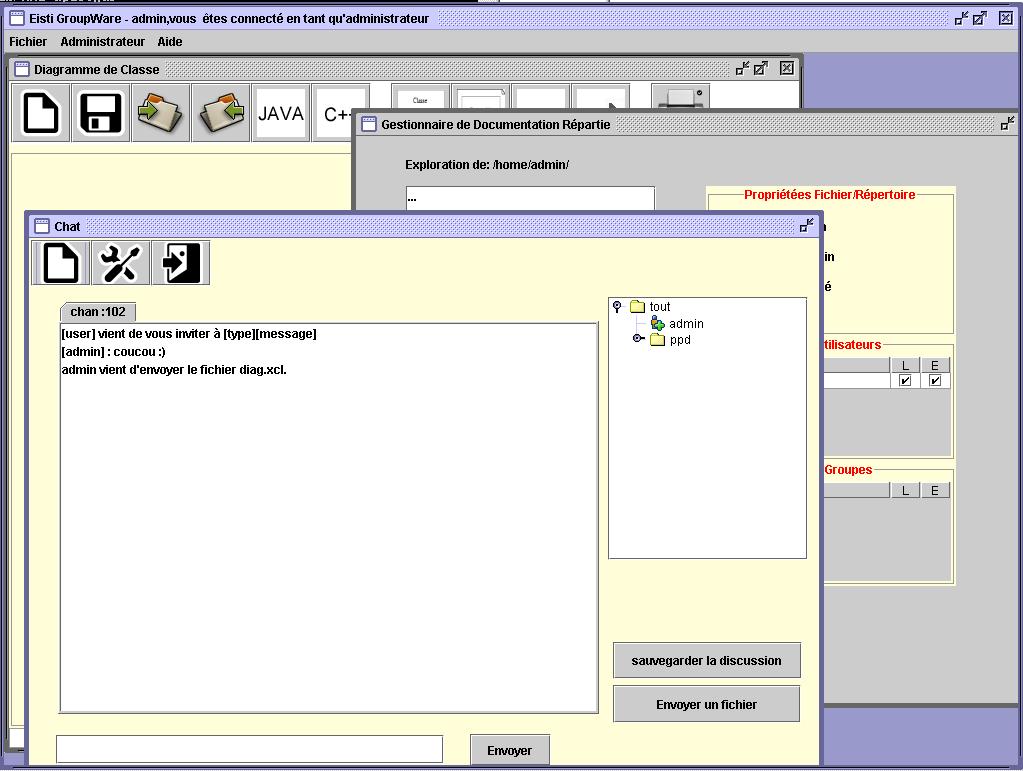
Task: Click new diagram icon in Diagramme de Classe
Action: click(41, 113)
